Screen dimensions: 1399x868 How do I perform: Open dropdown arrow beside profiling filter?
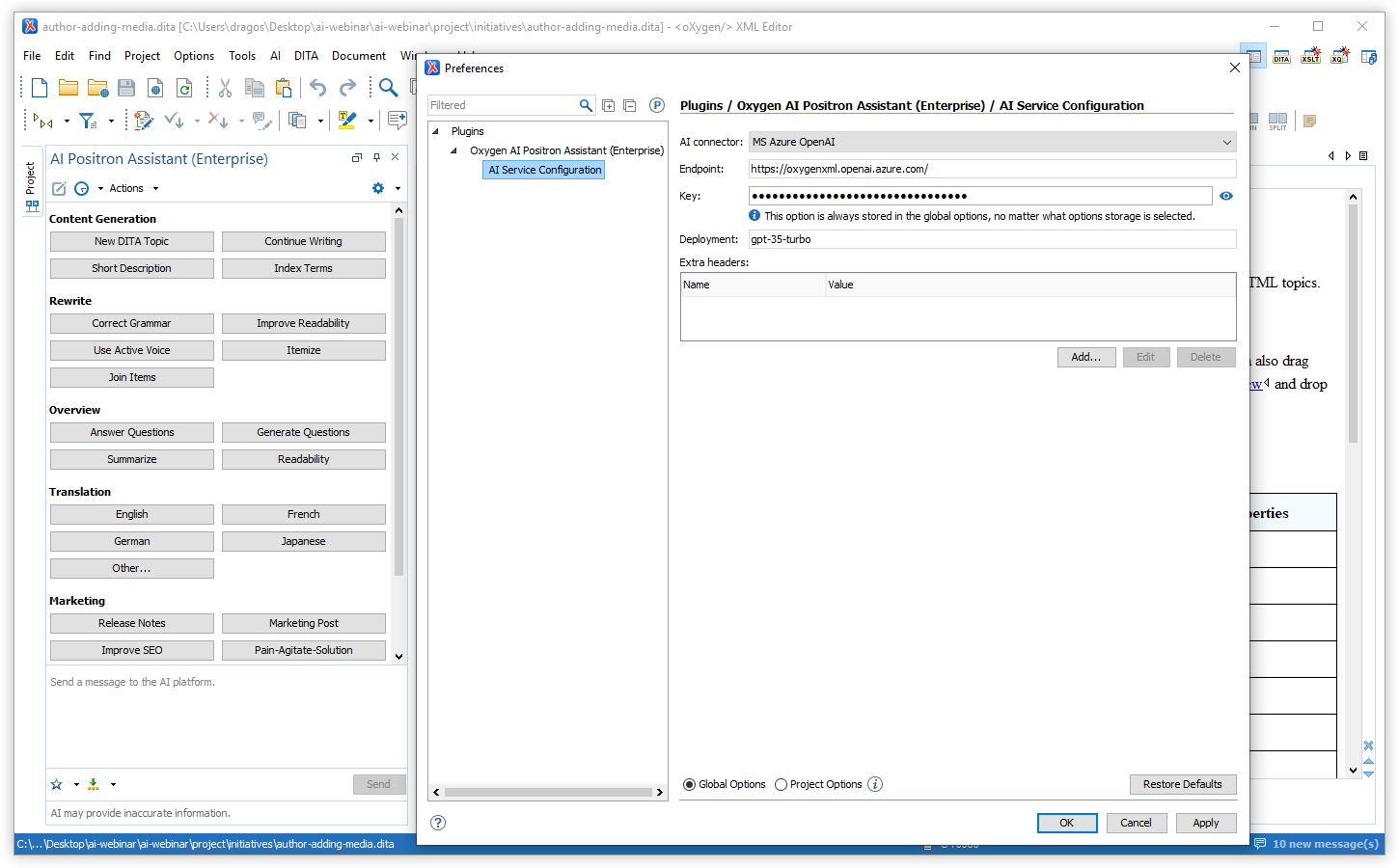111,122
